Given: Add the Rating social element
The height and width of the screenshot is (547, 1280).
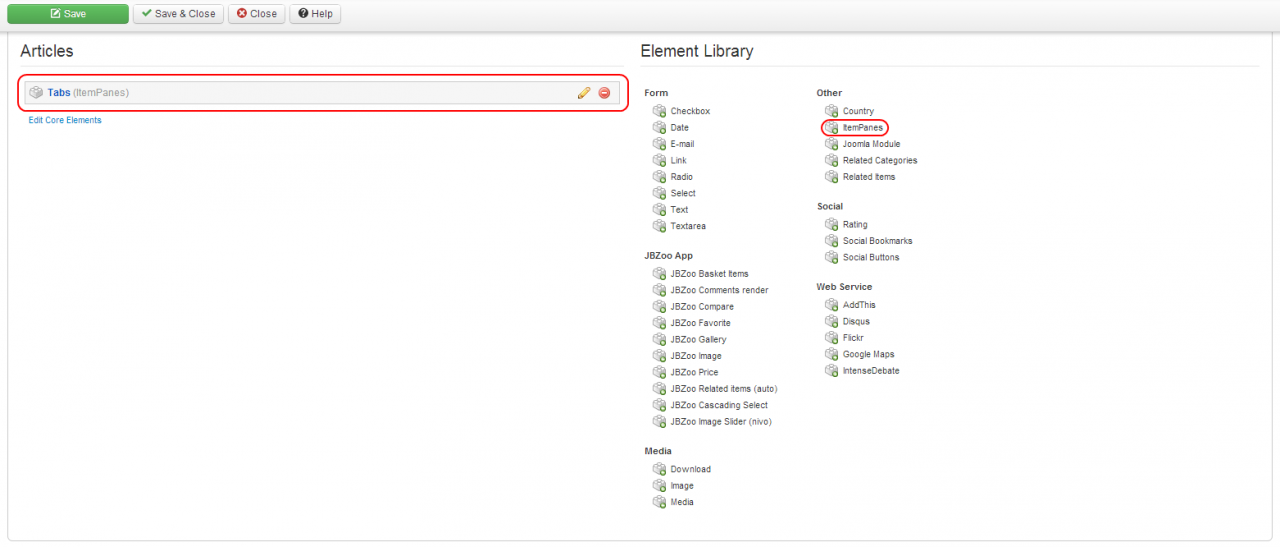Looking at the screenshot, I should [855, 225].
